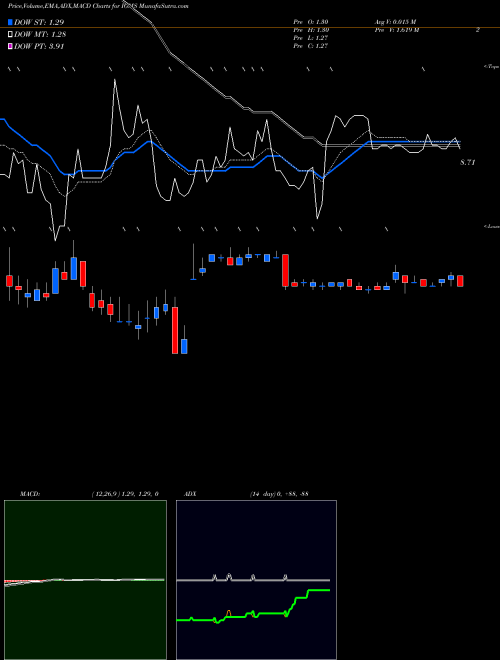Click the blue DOW ST legend swatch
500x660 pixels.
(11, 22)
